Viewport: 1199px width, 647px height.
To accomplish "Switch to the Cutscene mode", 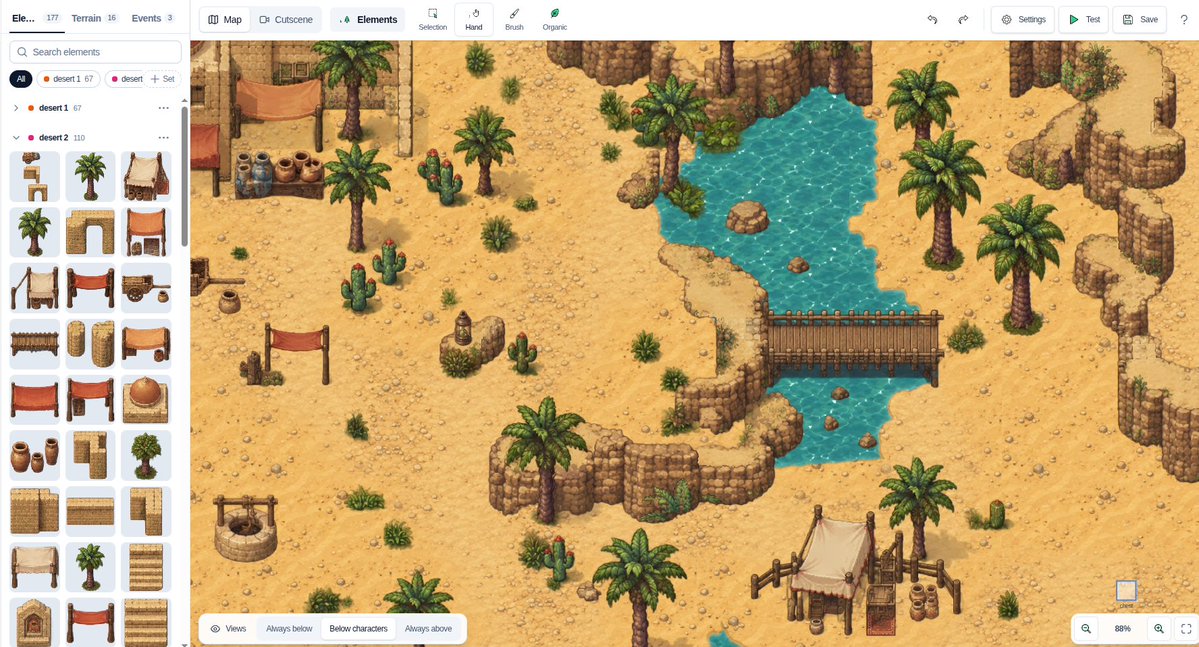I will pos(286,19).
